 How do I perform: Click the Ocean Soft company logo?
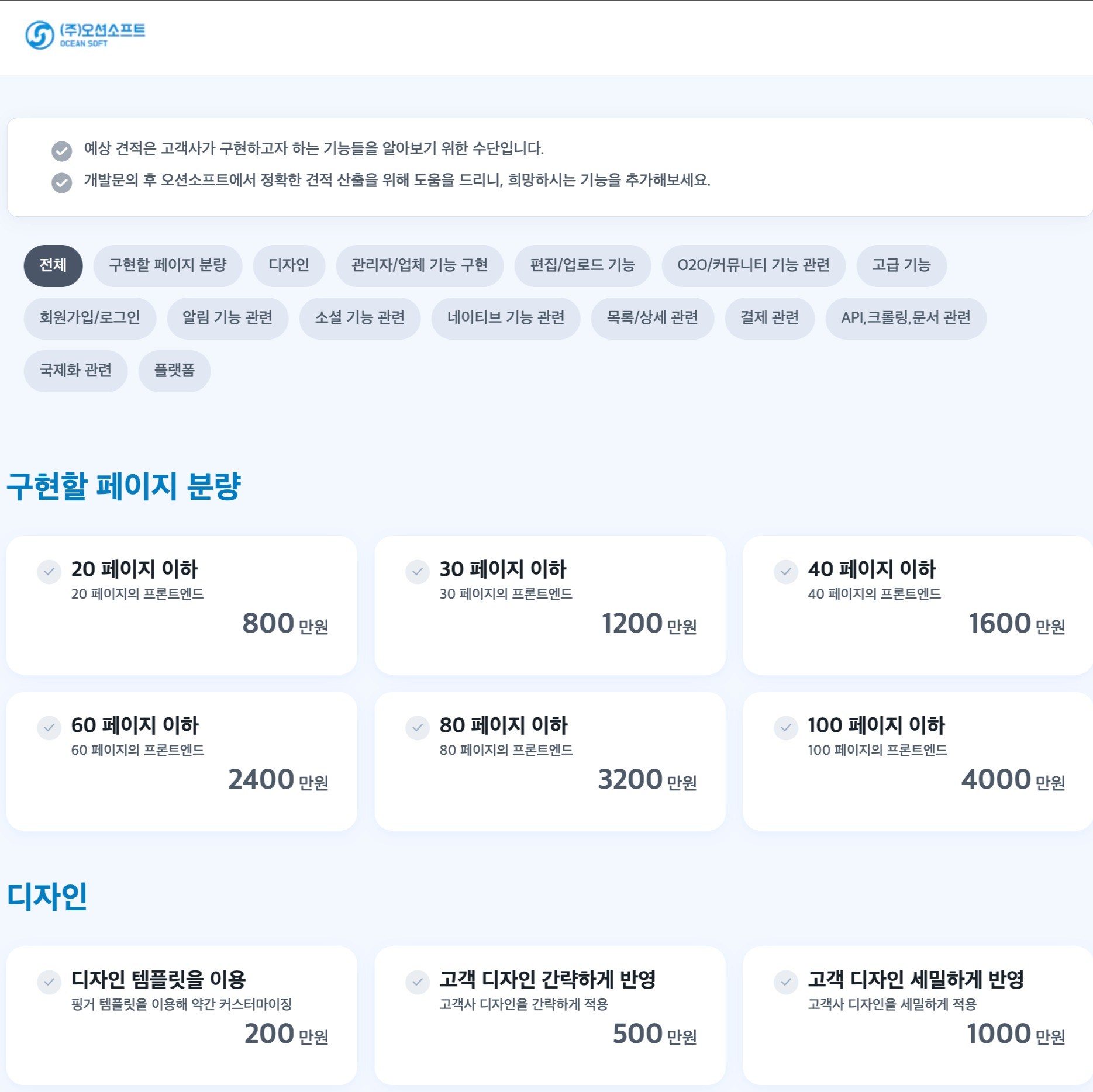[x=87, y=36]
